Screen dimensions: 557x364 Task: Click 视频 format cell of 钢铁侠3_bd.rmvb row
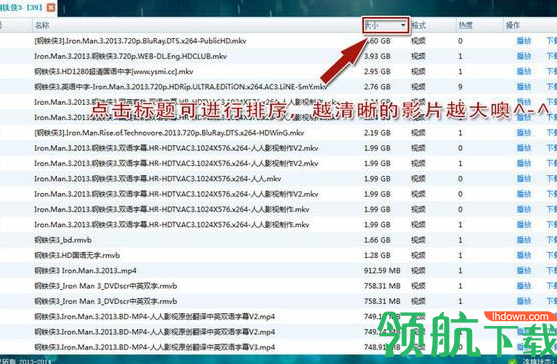point(418,240)
